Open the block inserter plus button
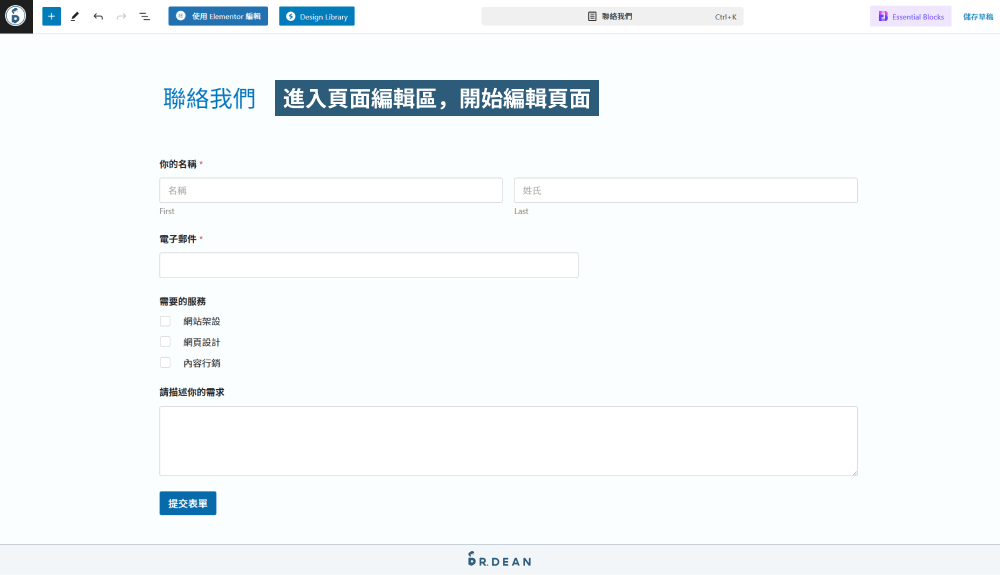1000x575 pixels. 52,17
